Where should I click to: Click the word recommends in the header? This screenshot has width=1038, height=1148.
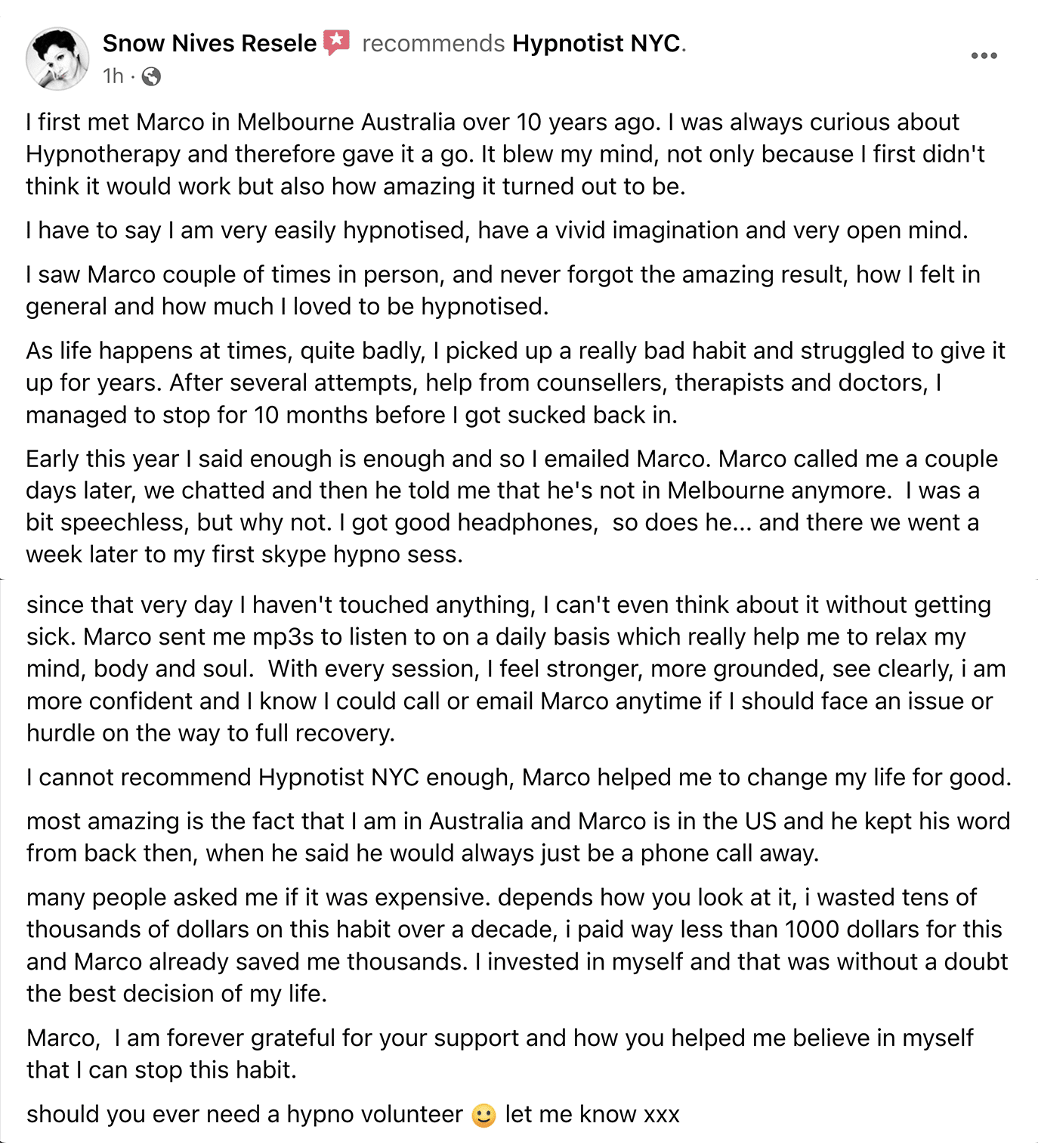pos(434,43)
